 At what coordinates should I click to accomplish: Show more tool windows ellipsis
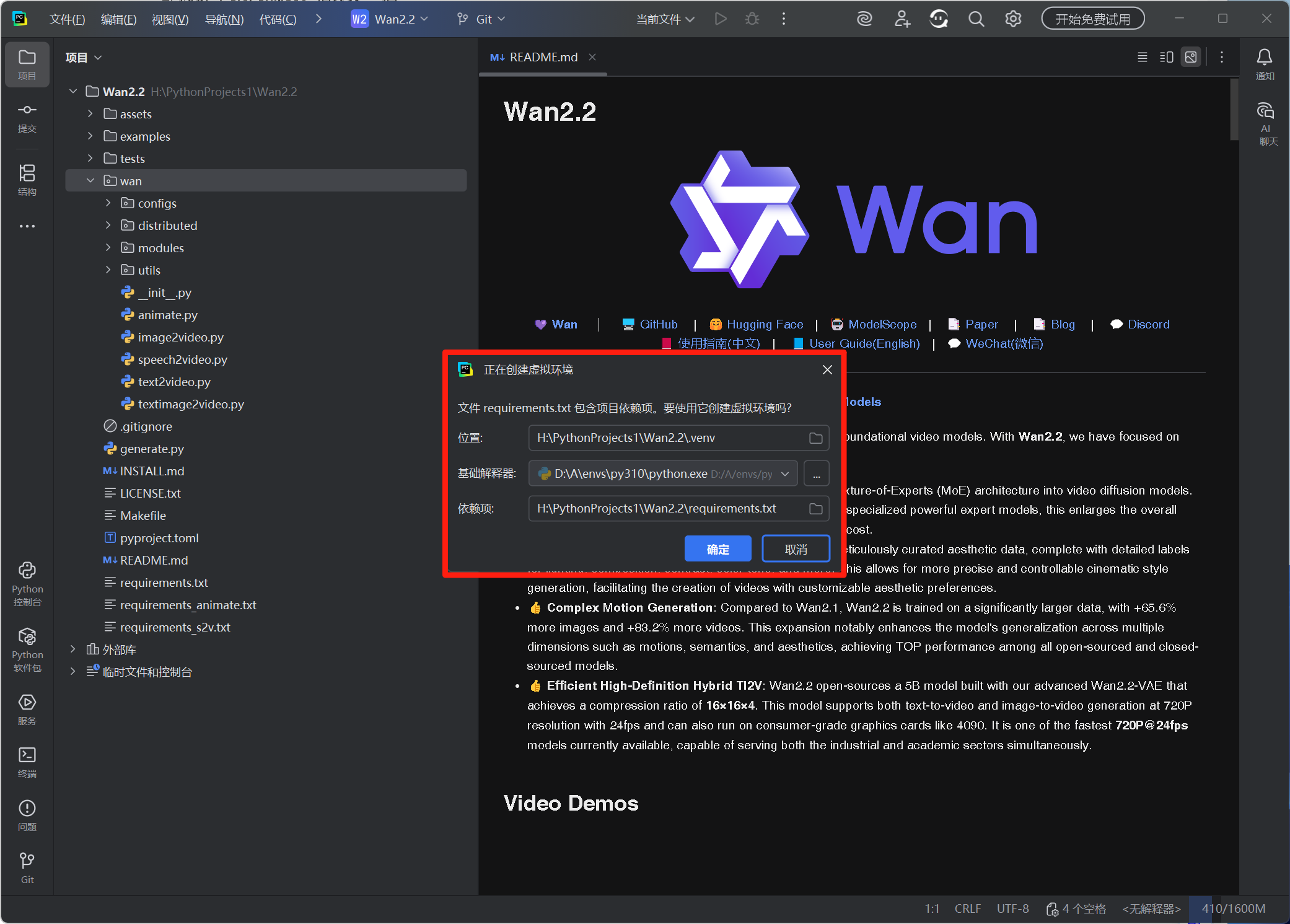27,226
